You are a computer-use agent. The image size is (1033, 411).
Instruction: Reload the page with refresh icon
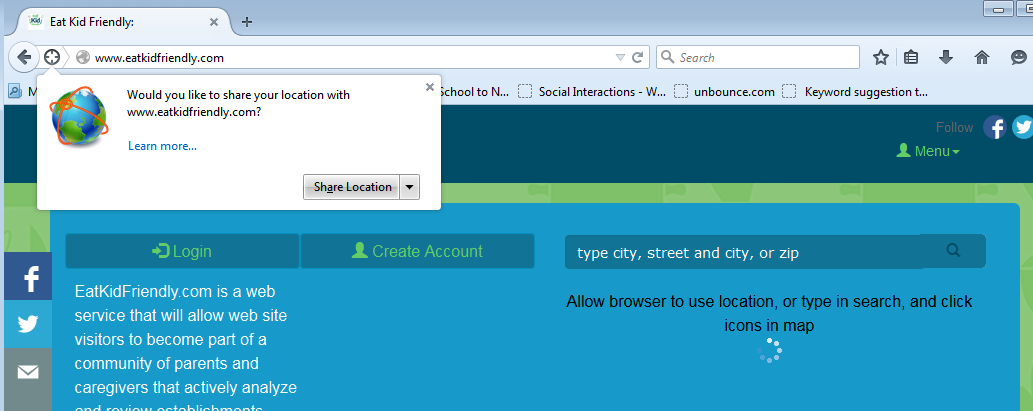point(637,57)
